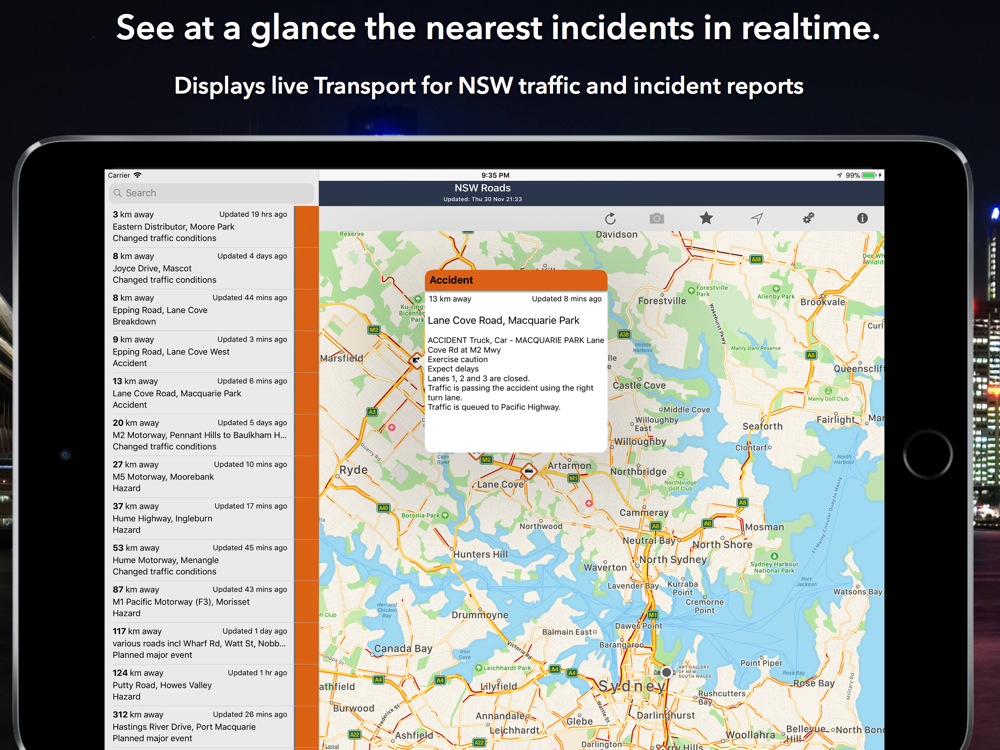
Task: Tap accident marker near Lane Cove
Action: [528, 471]
